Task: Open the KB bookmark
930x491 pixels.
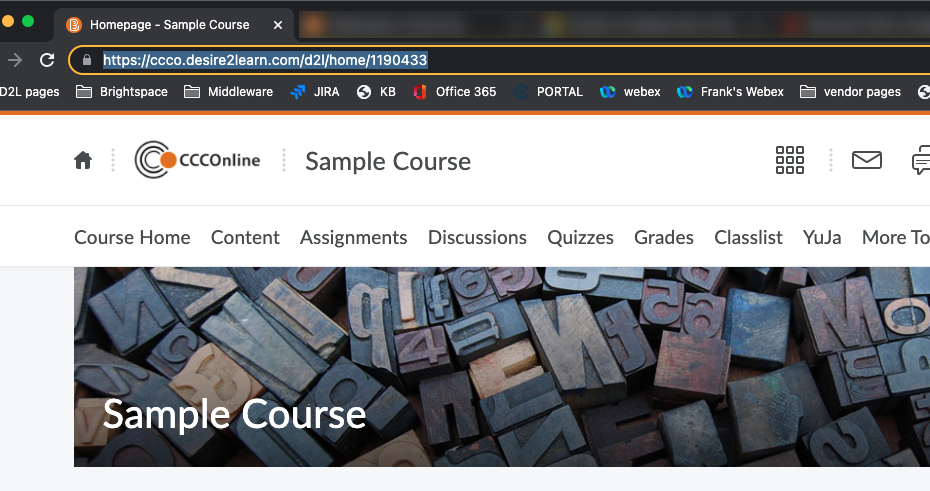Action: click(x=376, y=92)
